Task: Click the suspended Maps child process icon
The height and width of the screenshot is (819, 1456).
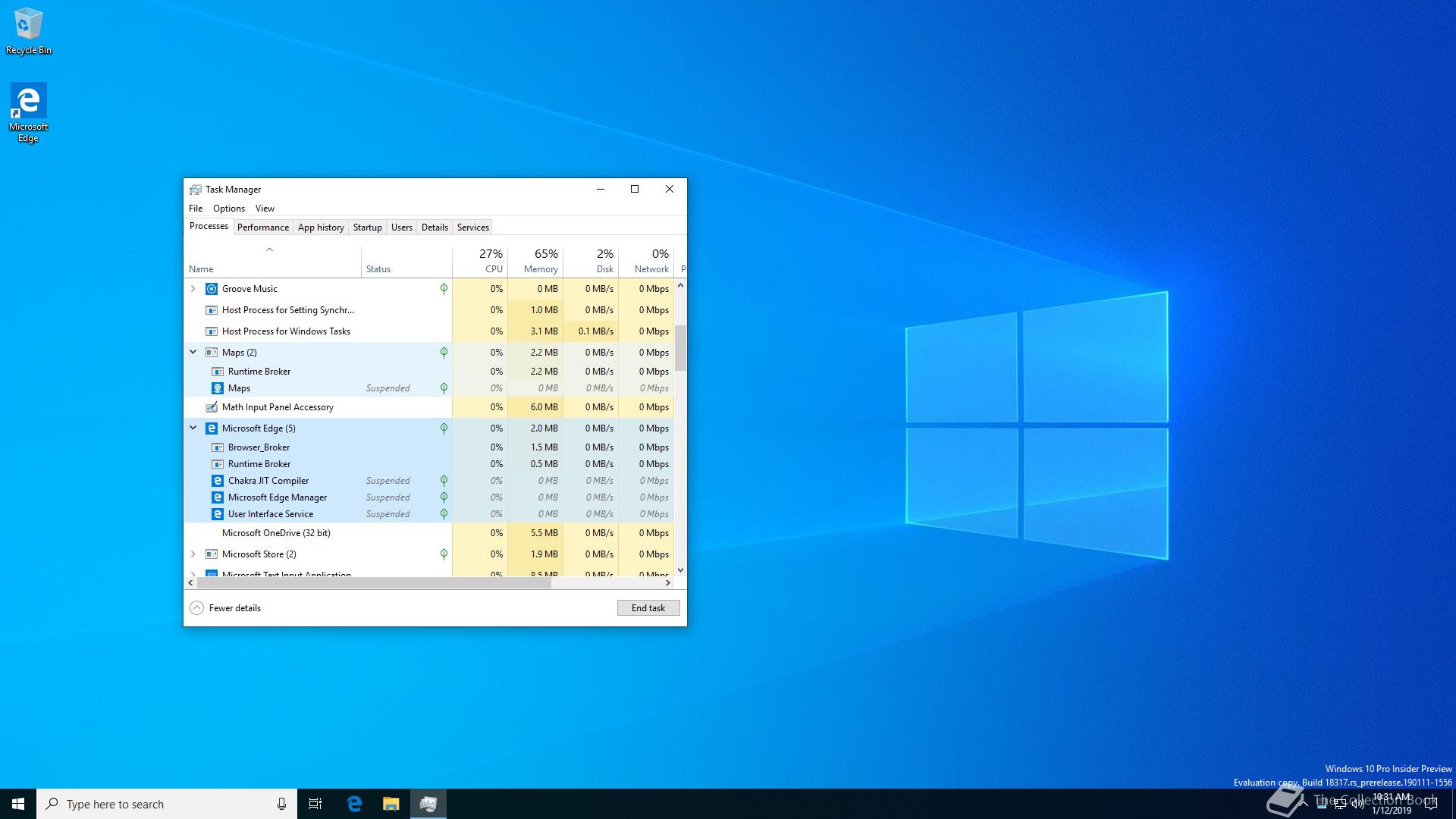Action: (x=218, y=388)
